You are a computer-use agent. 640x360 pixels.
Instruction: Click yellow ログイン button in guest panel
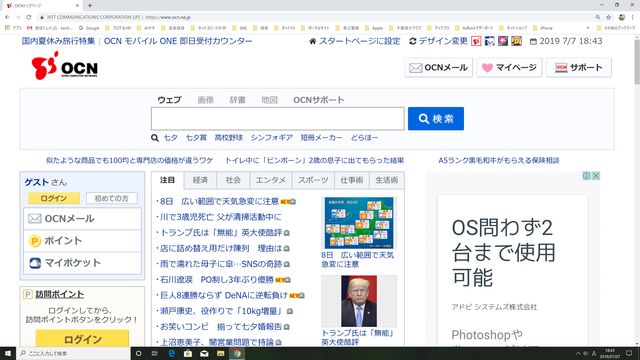(x=54, y=198)
